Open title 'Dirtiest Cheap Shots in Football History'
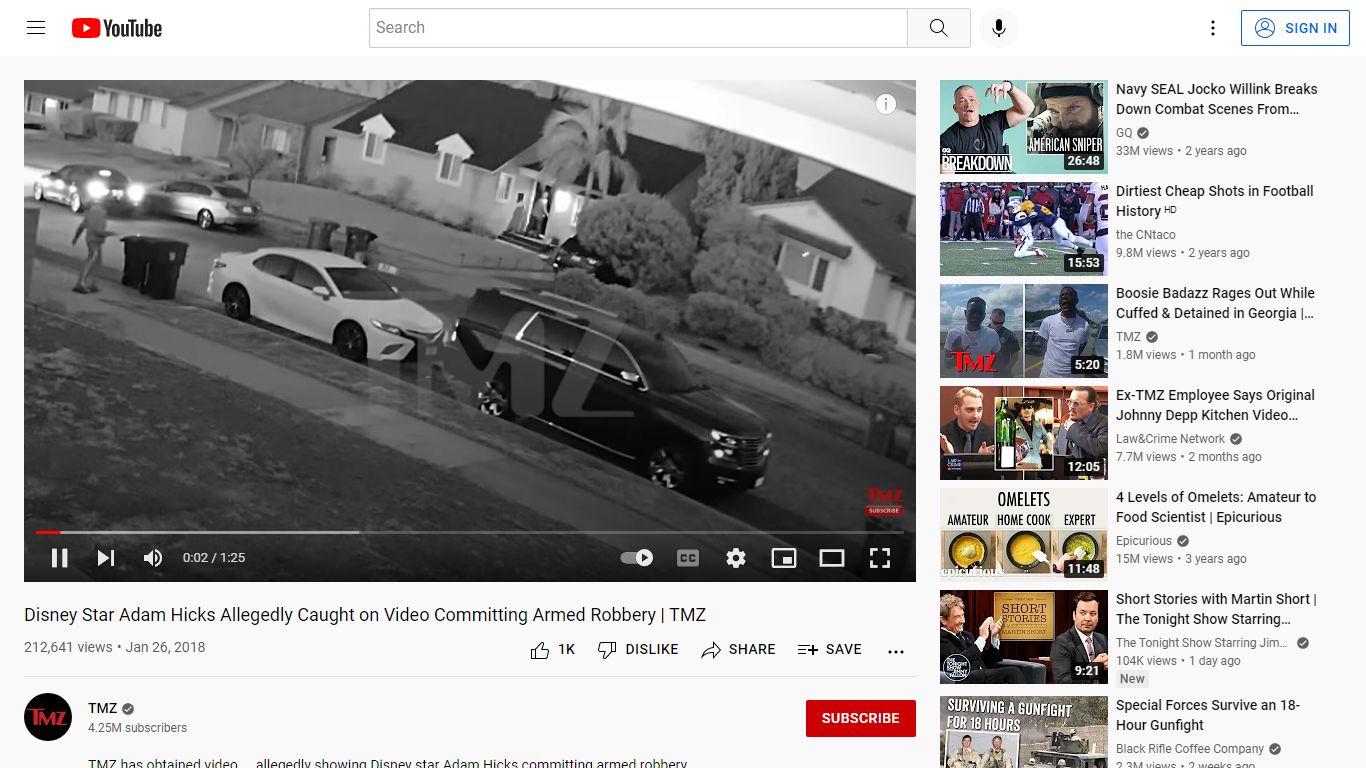This screenshot has width=1366, height=768. point(1215,201)
